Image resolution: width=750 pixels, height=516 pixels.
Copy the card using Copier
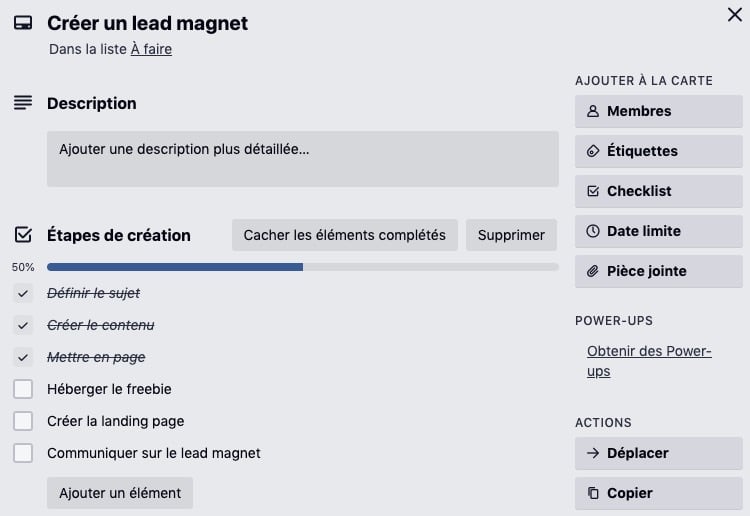(x=658, y=493)
